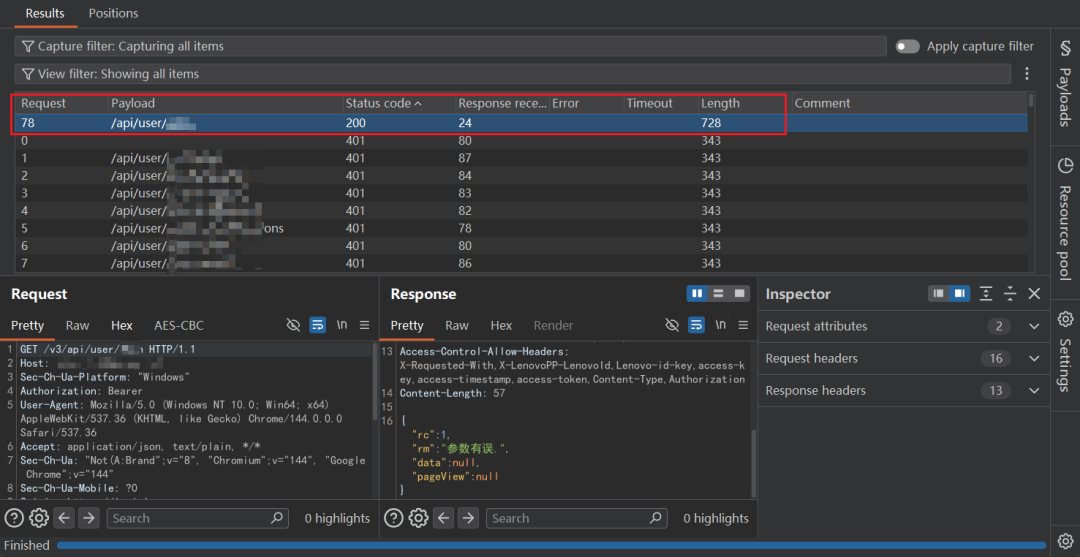The image size is (1080, 557).
Task: Click the three-dot menu beside View filter
Action: (x=1027, y=74)
